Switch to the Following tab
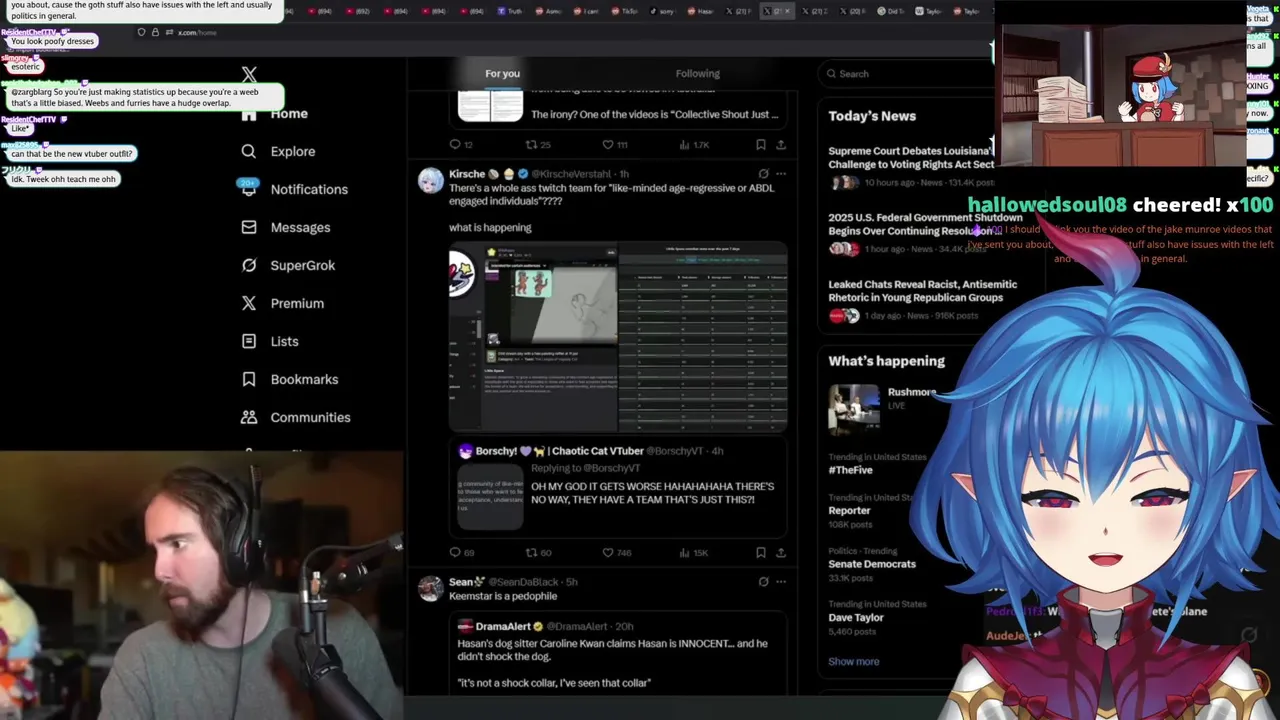This screenshot has width=1280, height=720. pyautogui.click(x=697, y=73)
